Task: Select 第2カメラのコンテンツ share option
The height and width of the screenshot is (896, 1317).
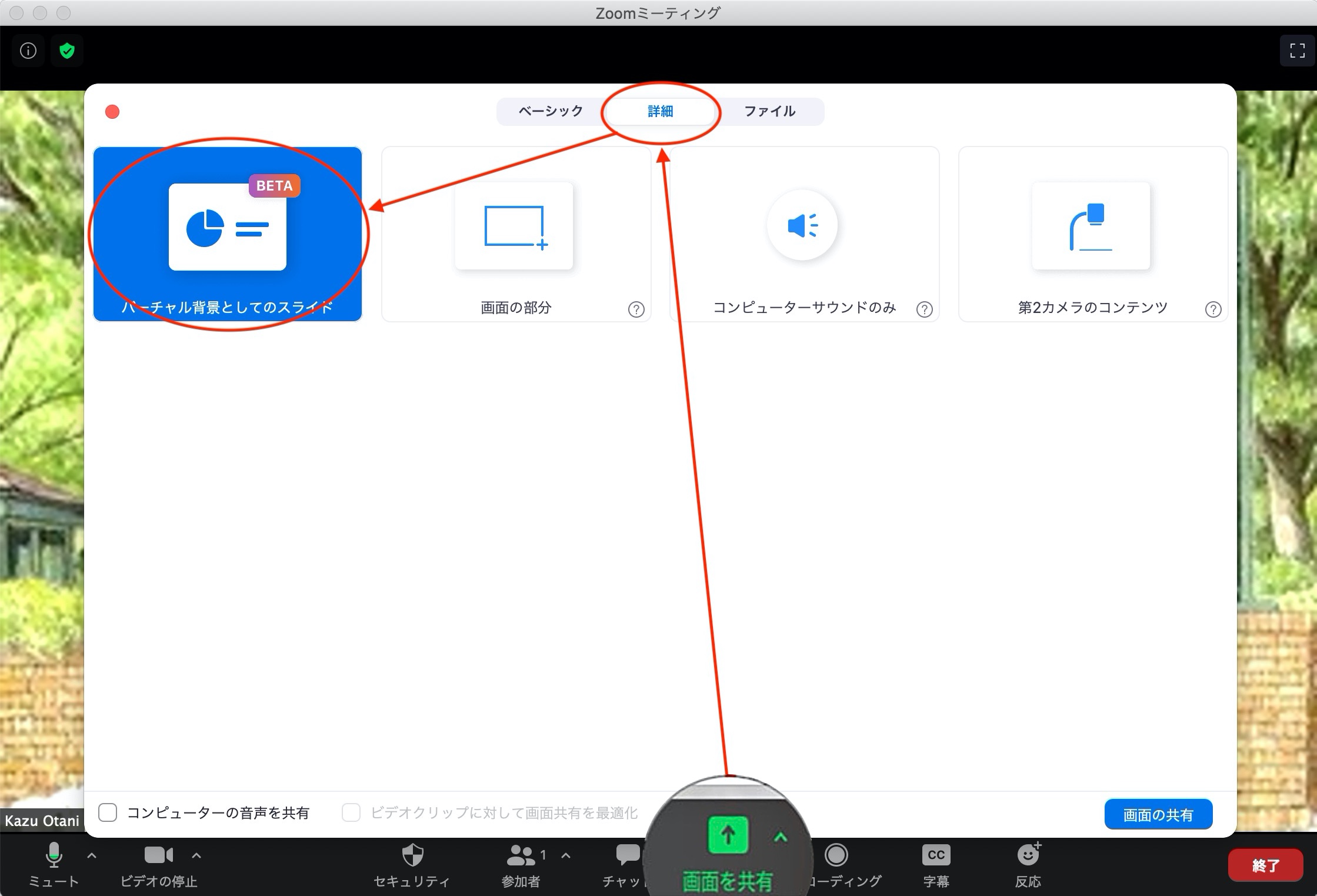Action: [x=1093, y=234]
